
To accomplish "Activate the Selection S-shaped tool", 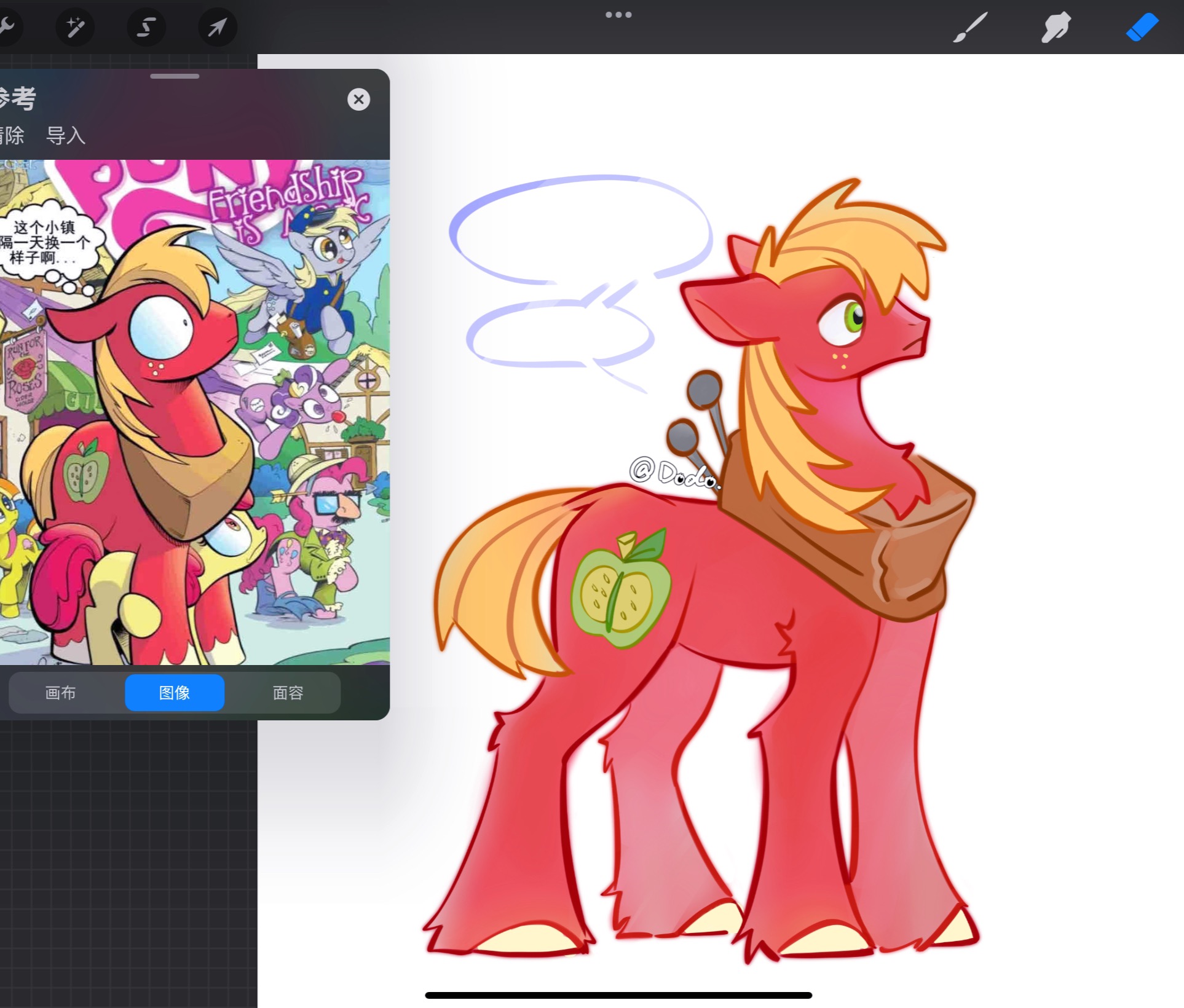I will tap(146, 27).
